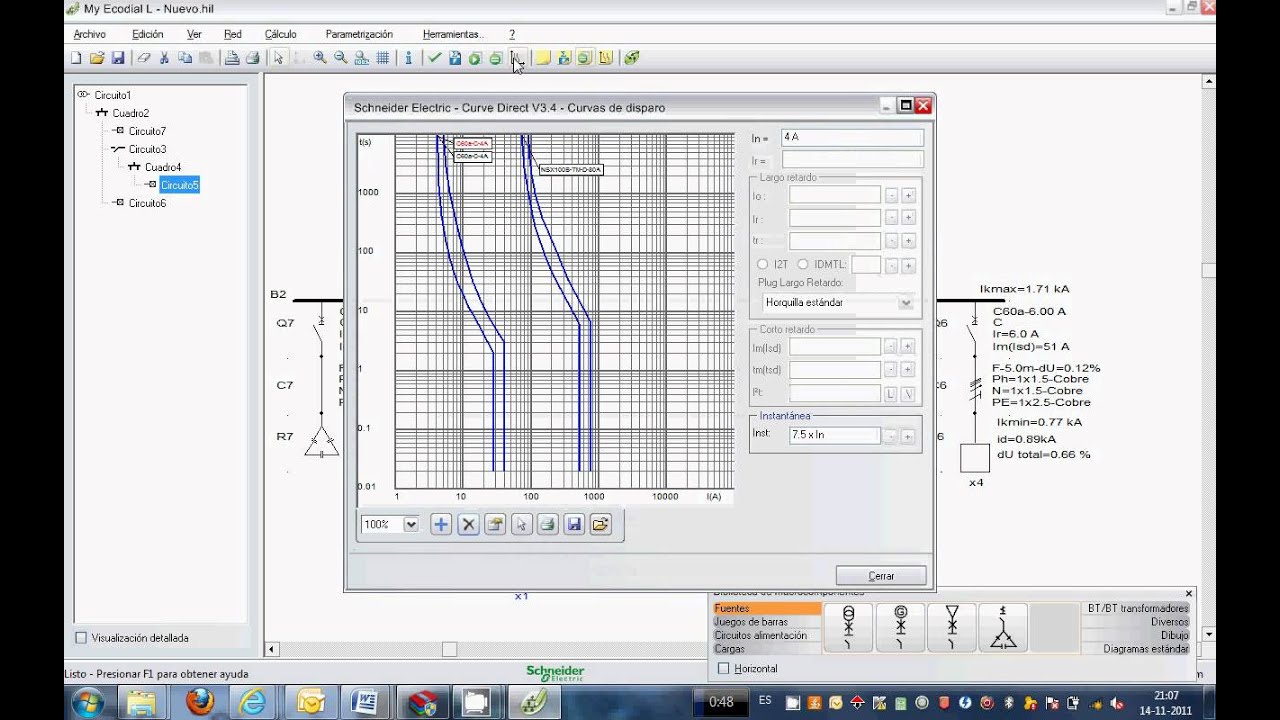Select the pointer arrow tool in main toolbar
The width and height of the screenshot is (1280, 720).
pyautogui.click(x=279, y=58)
